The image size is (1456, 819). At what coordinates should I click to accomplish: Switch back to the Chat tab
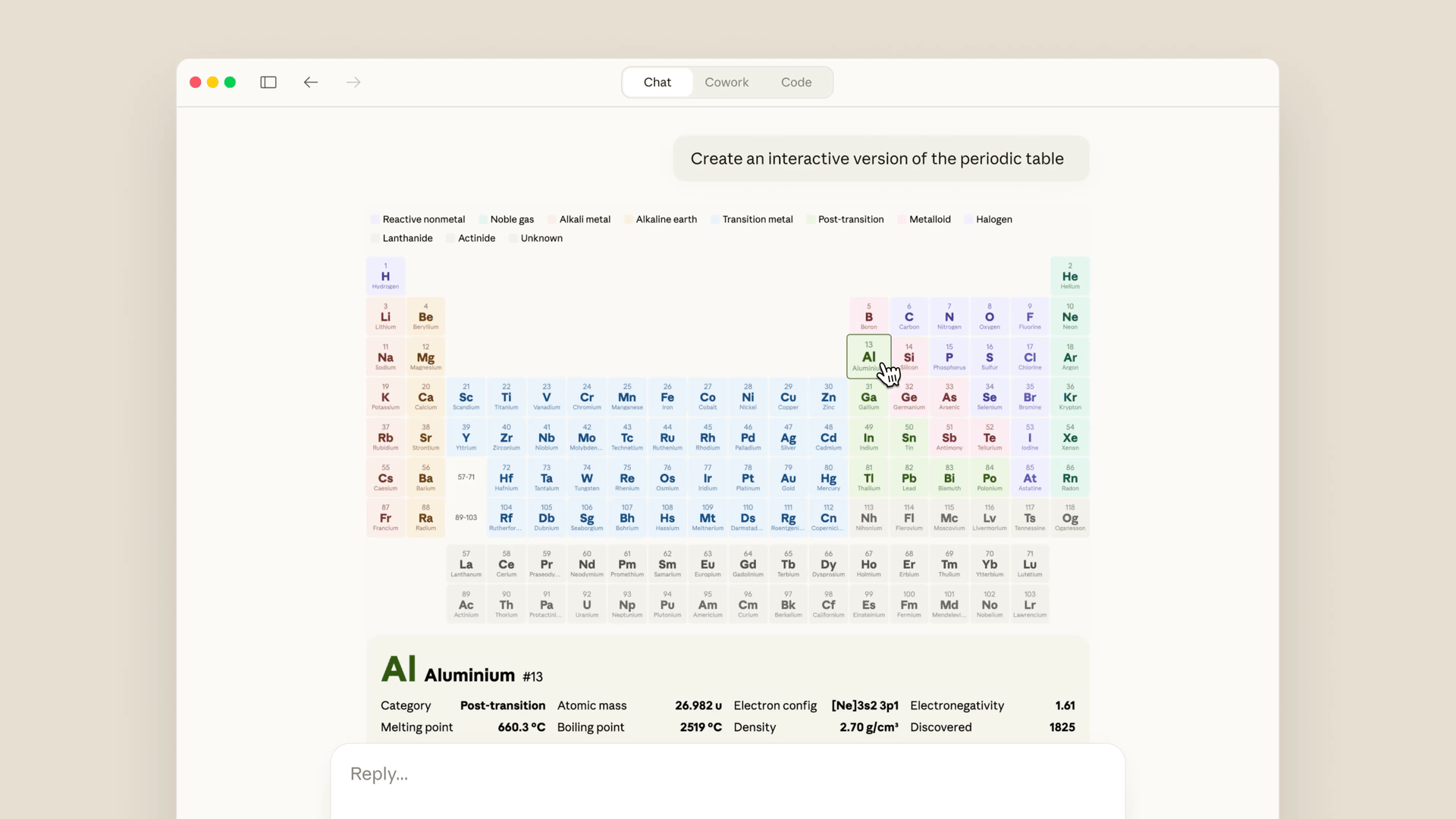(657, 82)
